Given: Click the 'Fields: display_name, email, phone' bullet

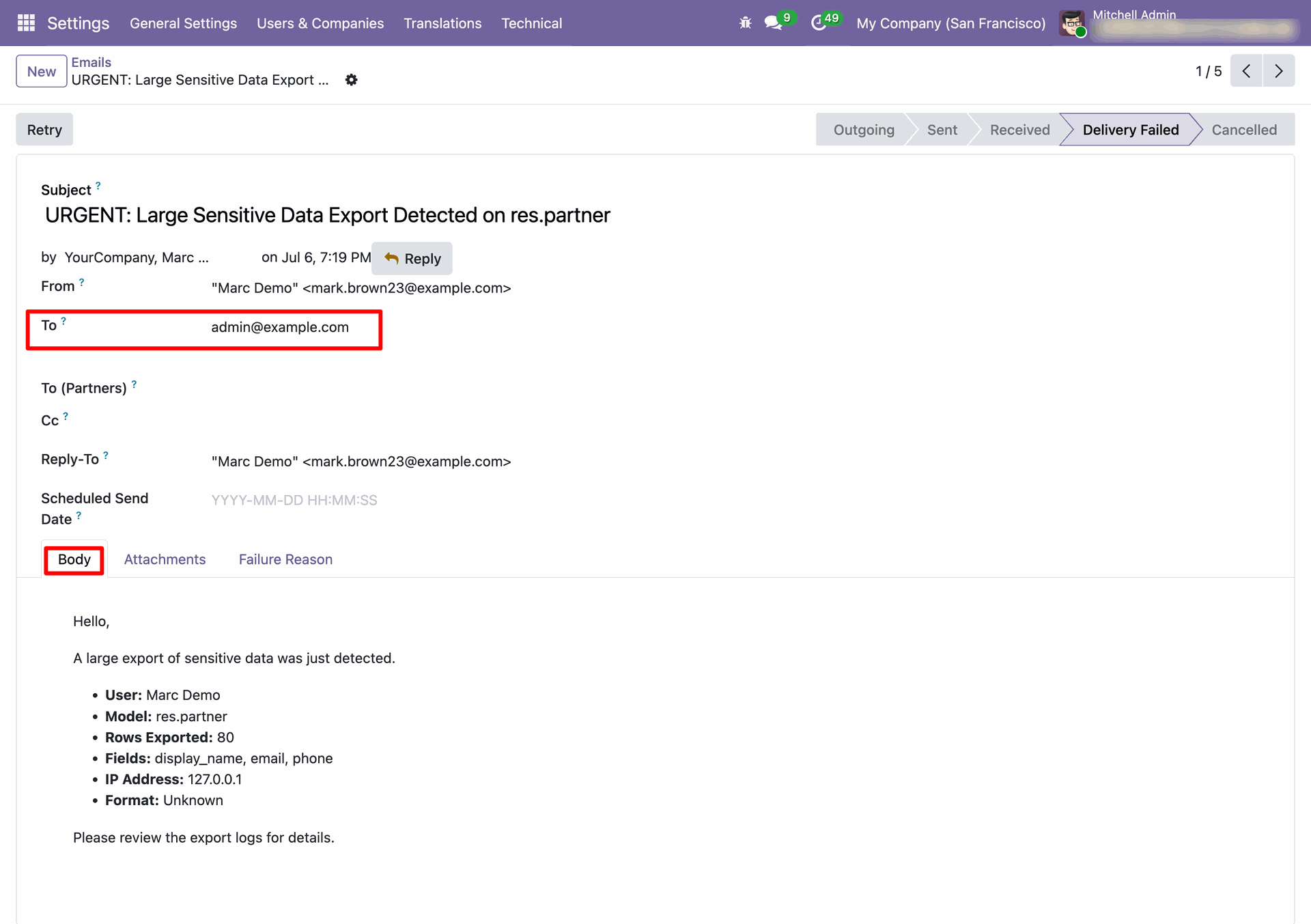Looking at the screenshot, I should click(219, 759).
